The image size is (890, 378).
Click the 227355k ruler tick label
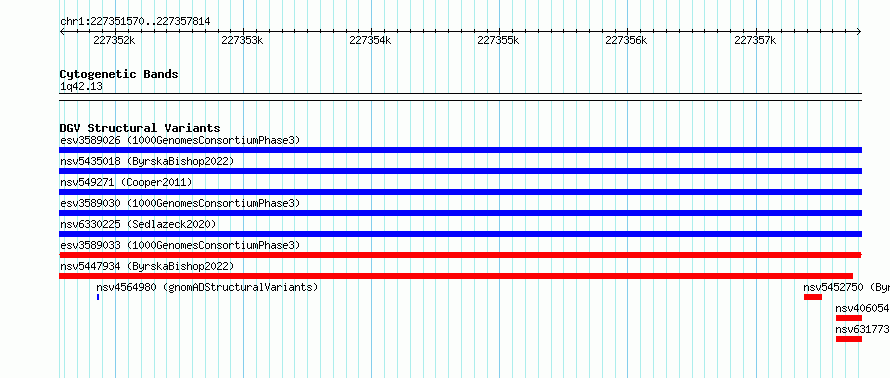click(498, 40)
